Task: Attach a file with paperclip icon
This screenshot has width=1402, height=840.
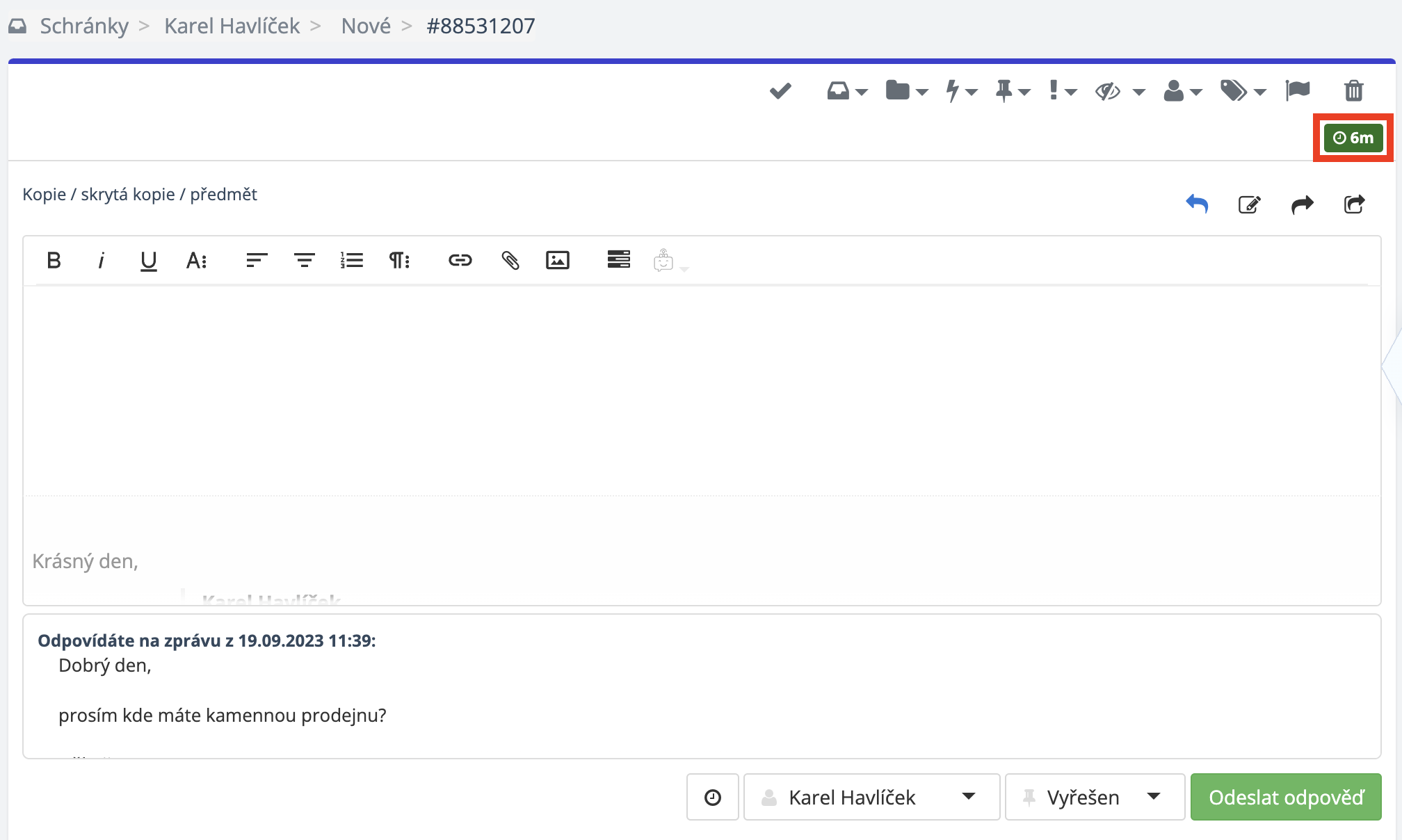Action: [x=510, y=261]
